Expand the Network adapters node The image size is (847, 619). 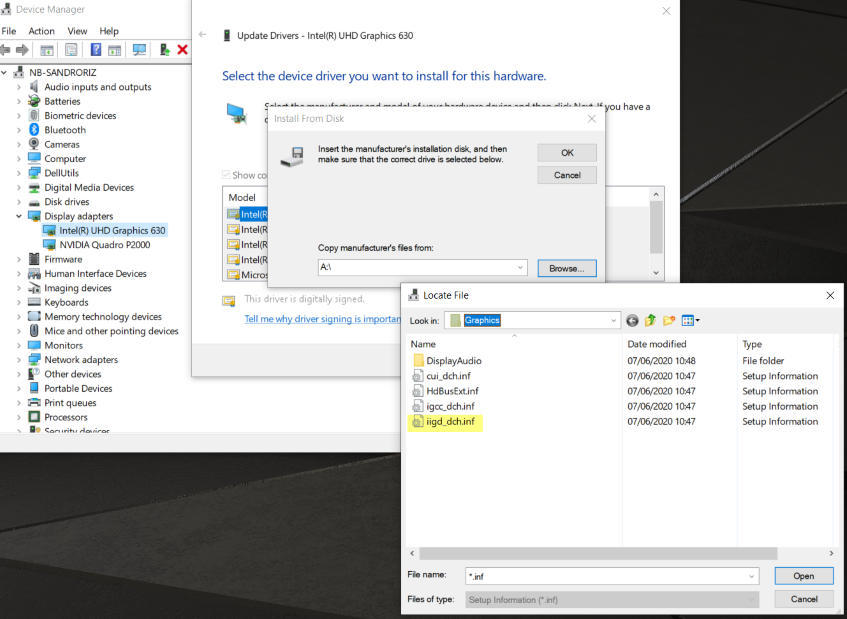tap(19, 360)
